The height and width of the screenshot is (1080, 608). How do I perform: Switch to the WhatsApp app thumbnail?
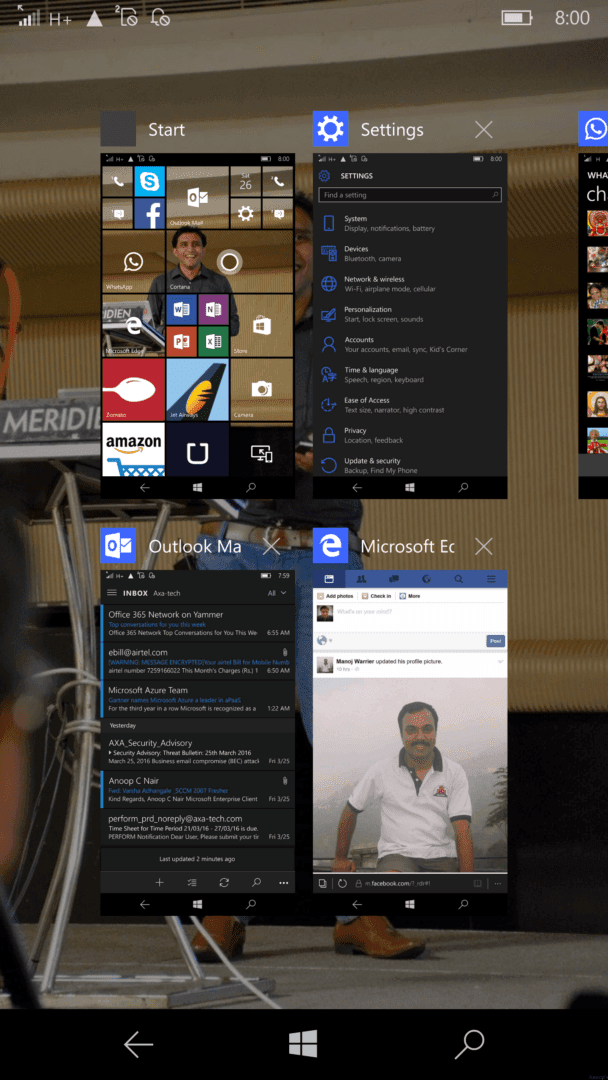click(594, 326)
